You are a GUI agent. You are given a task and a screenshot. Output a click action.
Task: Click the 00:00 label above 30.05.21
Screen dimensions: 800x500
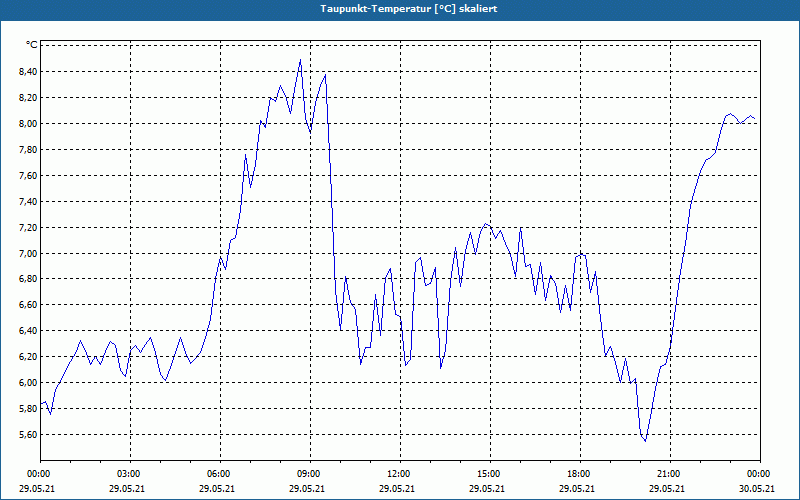759,473
